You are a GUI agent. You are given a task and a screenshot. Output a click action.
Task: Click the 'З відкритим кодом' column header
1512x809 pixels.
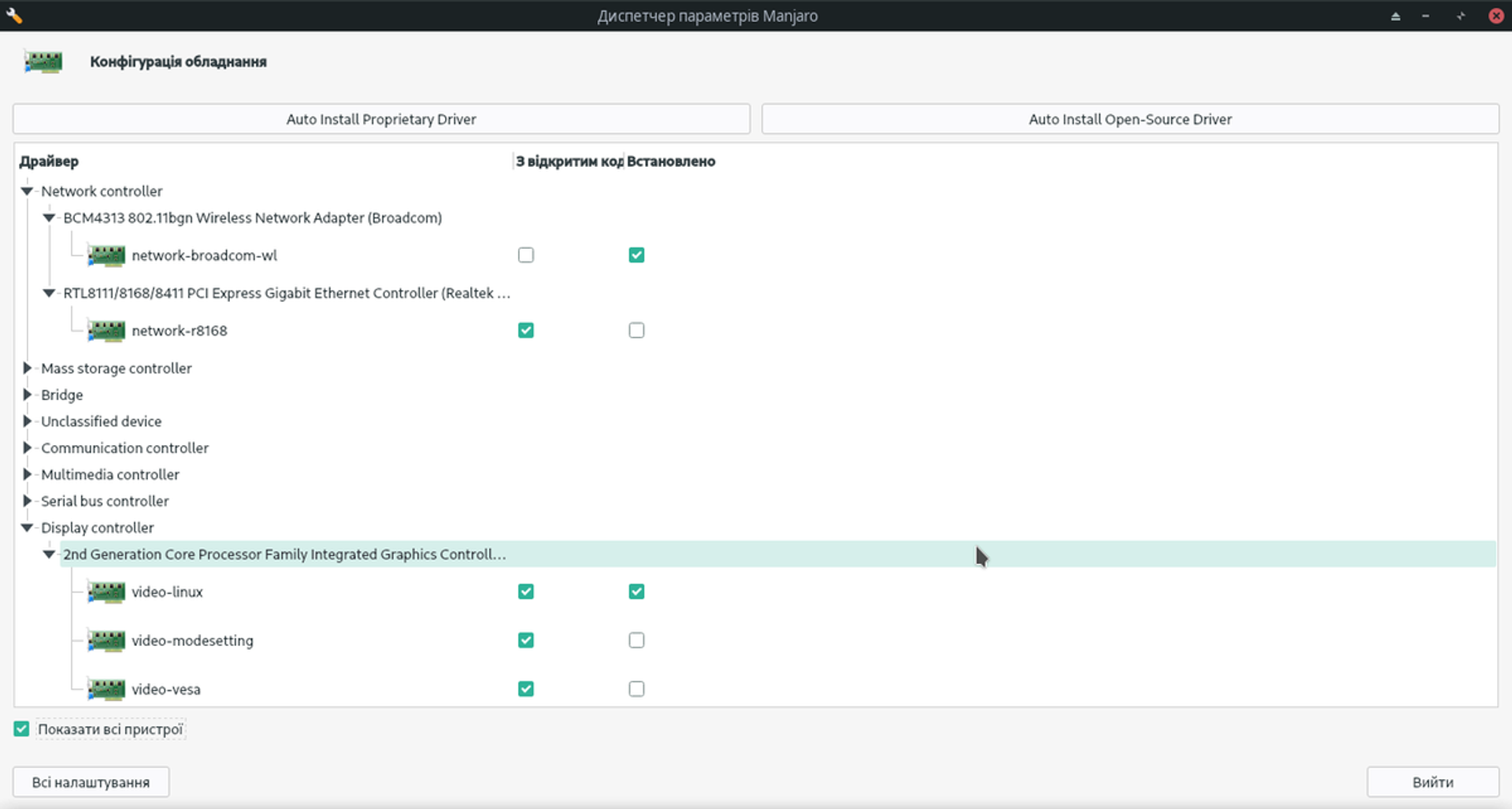click(569, 161)
